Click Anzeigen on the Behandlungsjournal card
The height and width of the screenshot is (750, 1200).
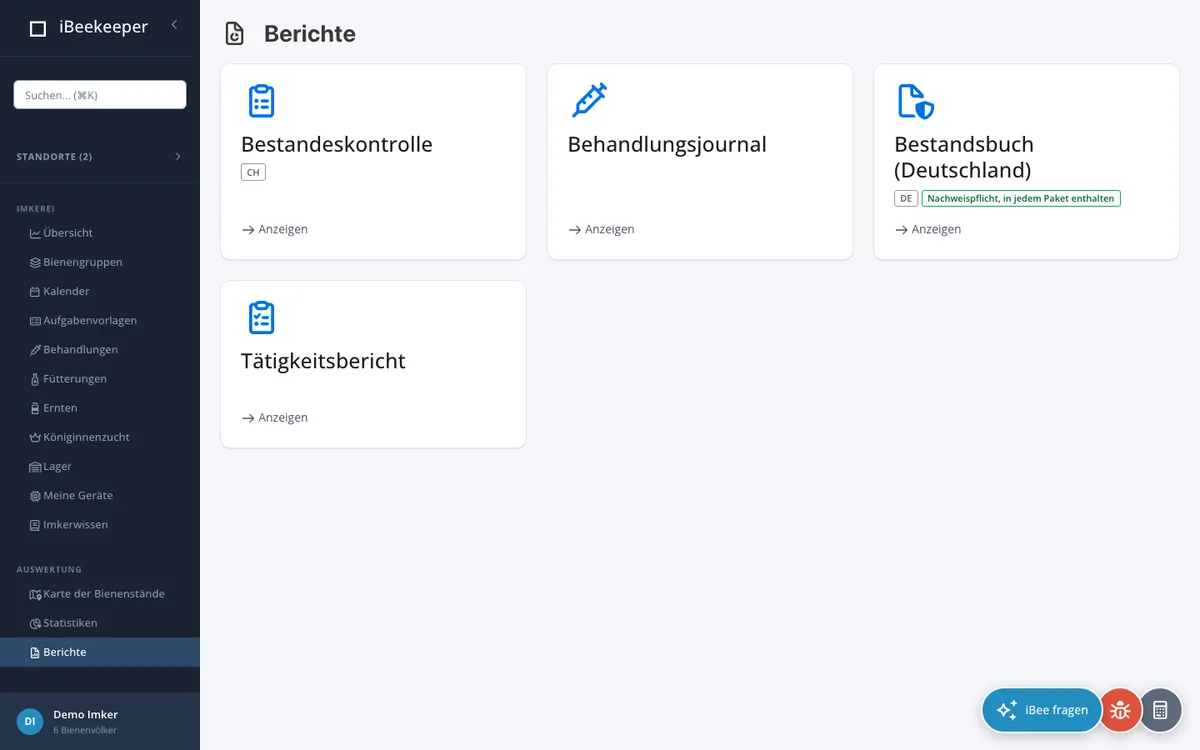[x=602, y=229]
